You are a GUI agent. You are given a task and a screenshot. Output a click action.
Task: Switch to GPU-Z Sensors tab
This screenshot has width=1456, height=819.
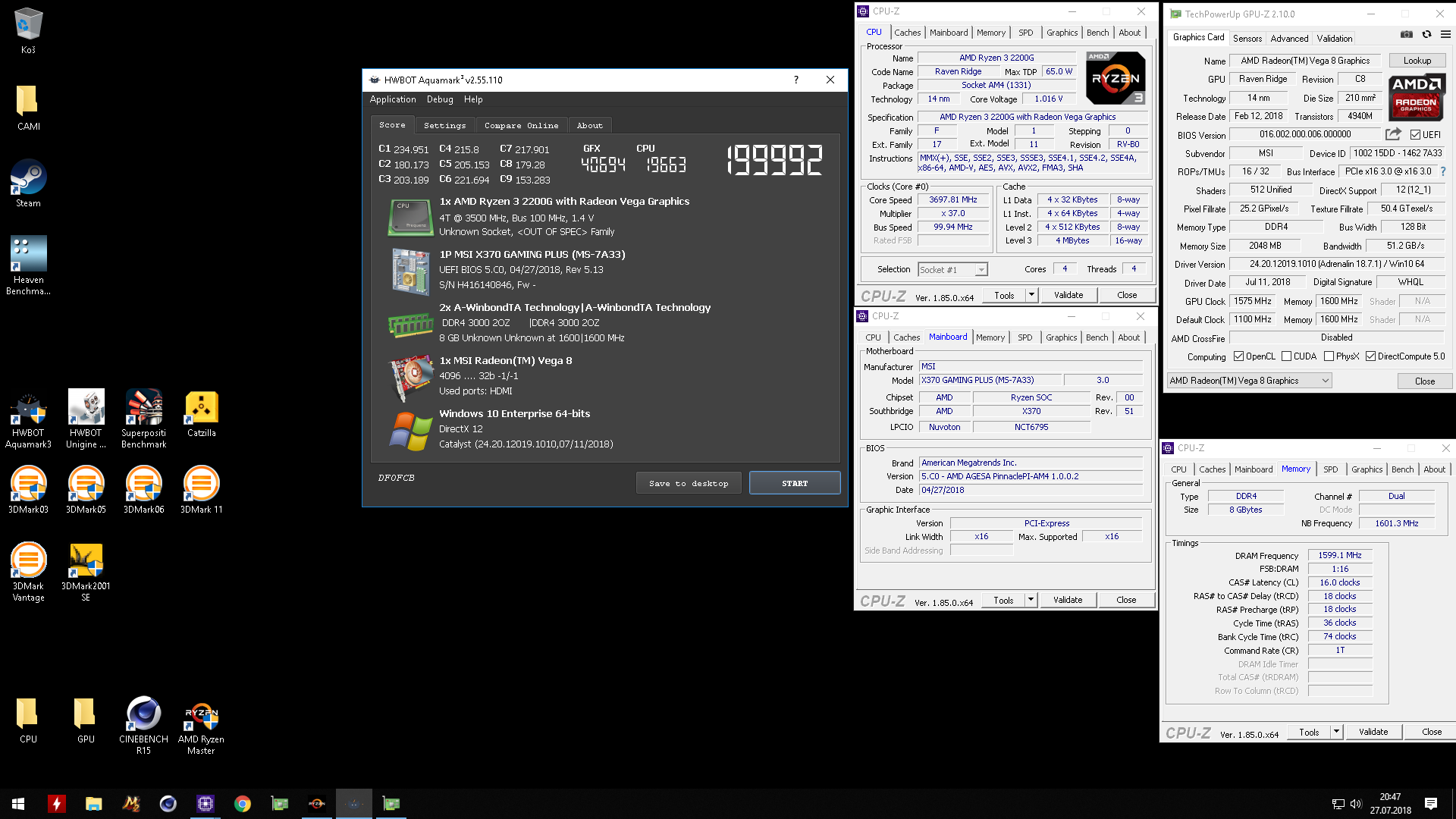pos(1247,38)
